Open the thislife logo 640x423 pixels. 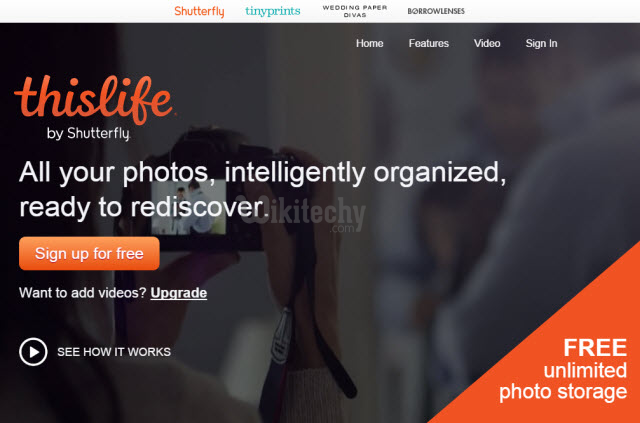coord(95,100)
